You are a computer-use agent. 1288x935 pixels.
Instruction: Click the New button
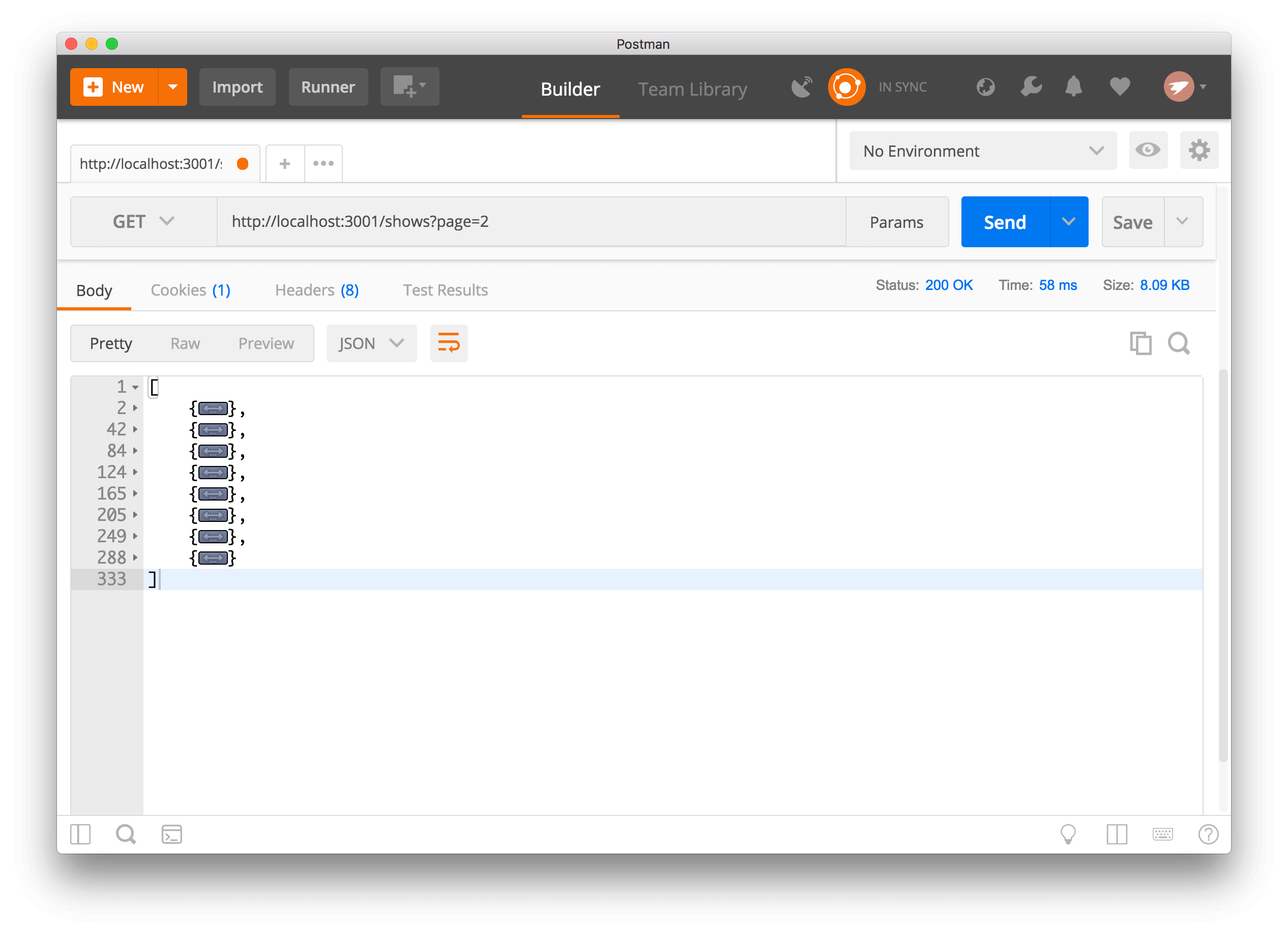click(113, 87)
